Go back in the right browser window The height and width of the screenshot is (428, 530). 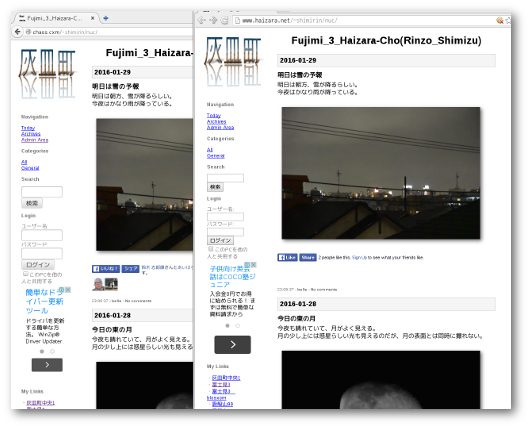pos(201,20)
